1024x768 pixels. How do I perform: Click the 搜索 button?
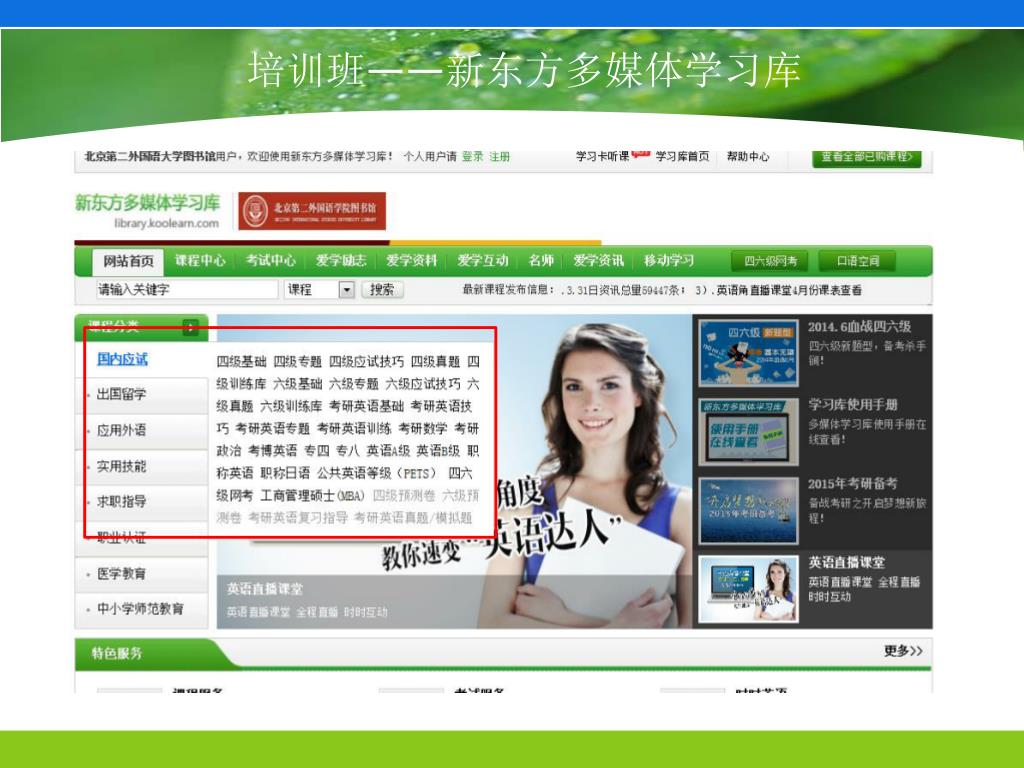(x=382, y=289)
